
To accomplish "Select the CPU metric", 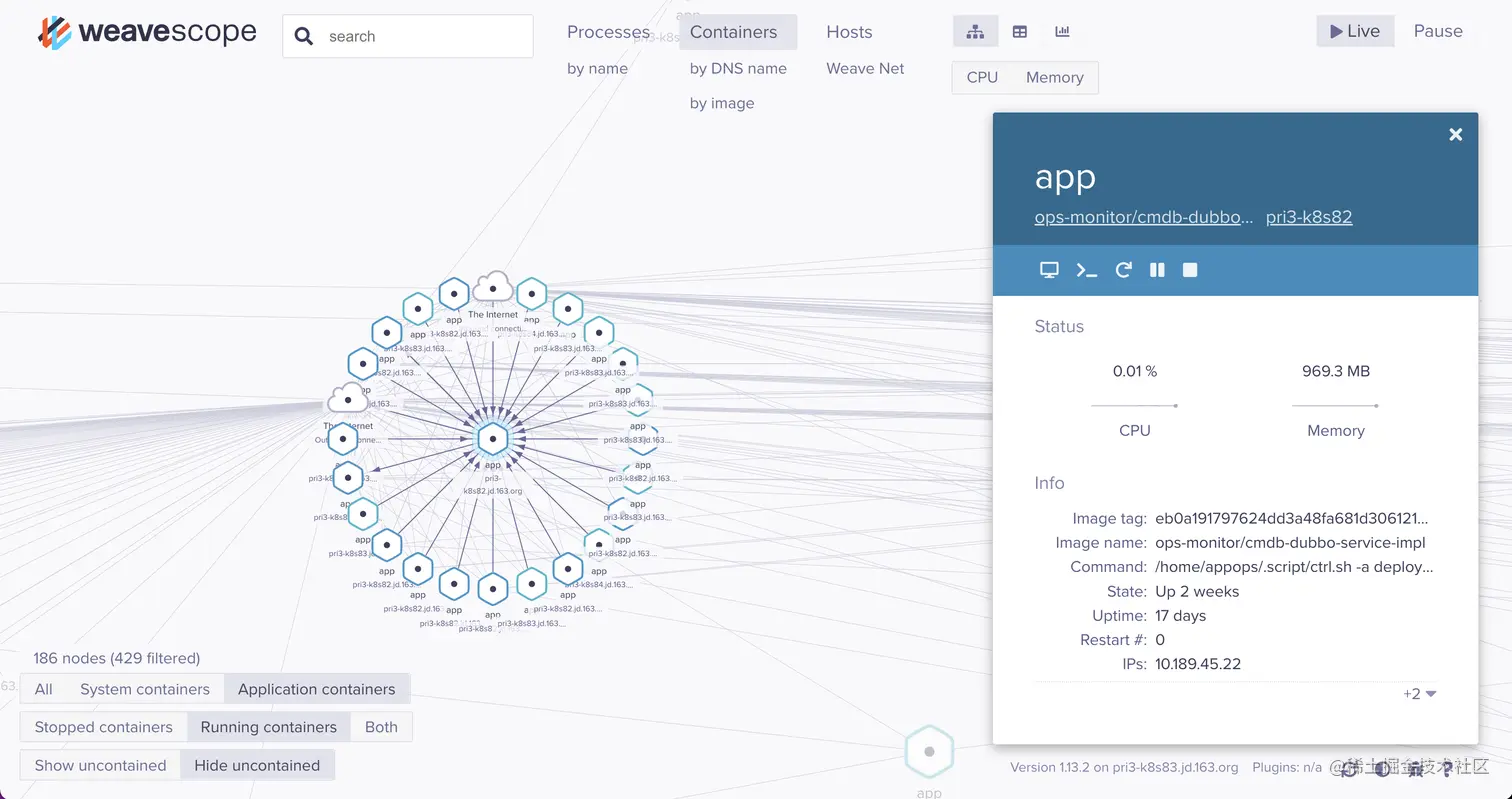I will coord(982,77).
